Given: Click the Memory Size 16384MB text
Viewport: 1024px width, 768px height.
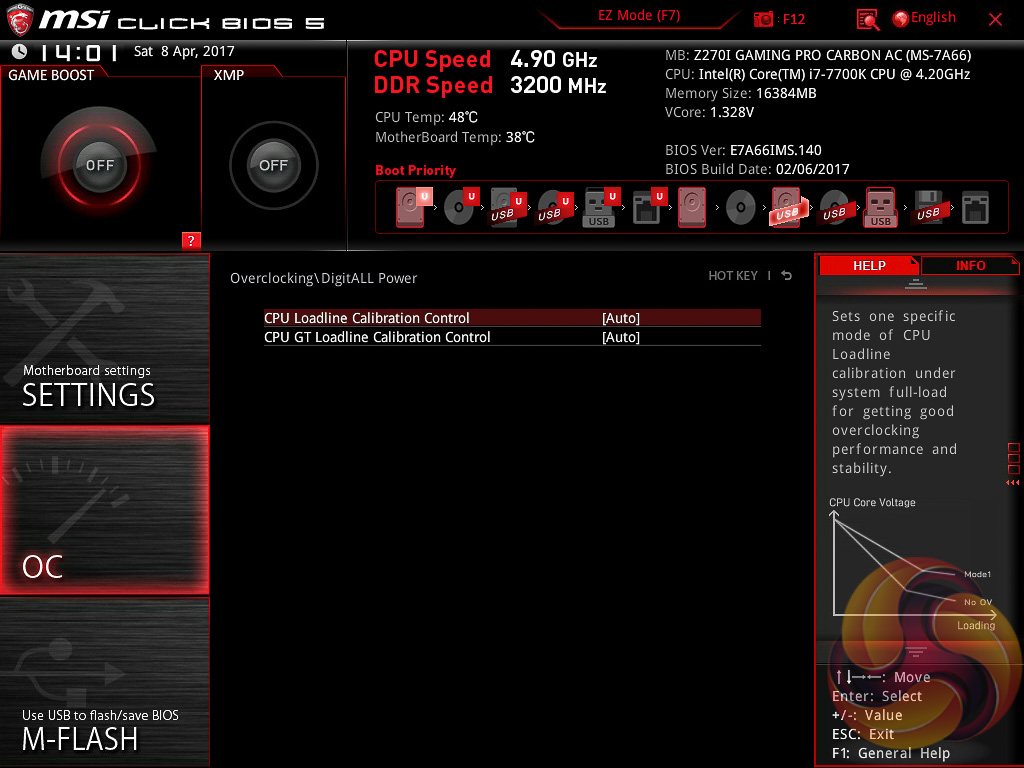Looking at the screenshot, I should pyautogui.click(x=741, y=93).
